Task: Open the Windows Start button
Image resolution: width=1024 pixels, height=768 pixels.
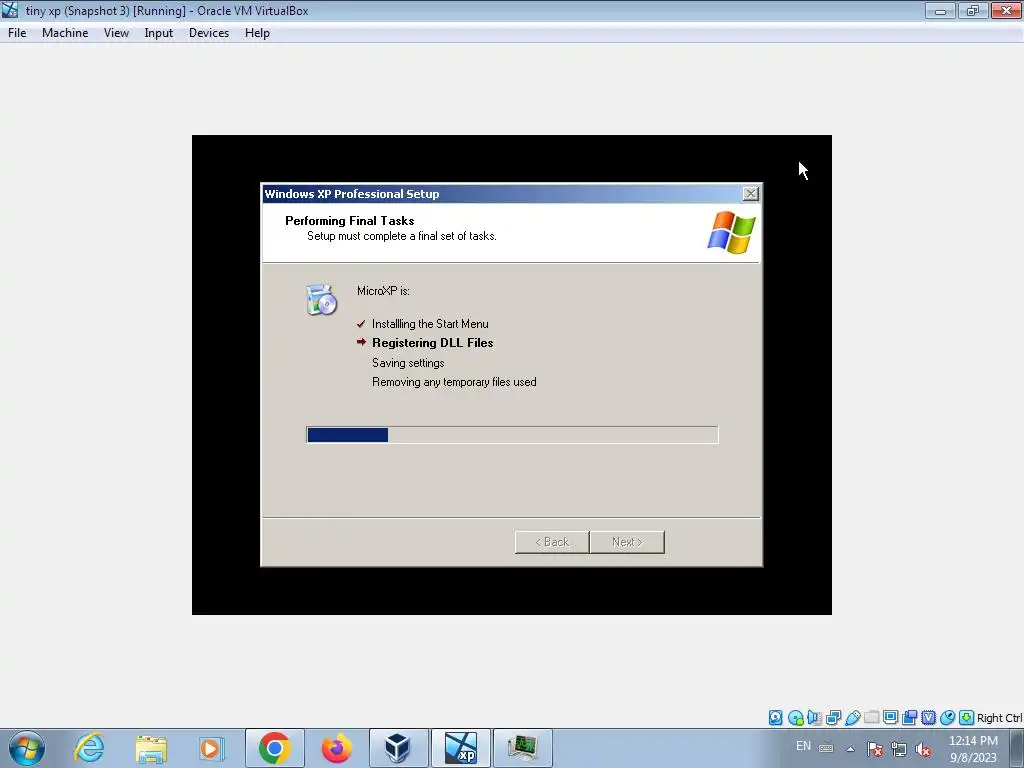Action: (27, 748)
